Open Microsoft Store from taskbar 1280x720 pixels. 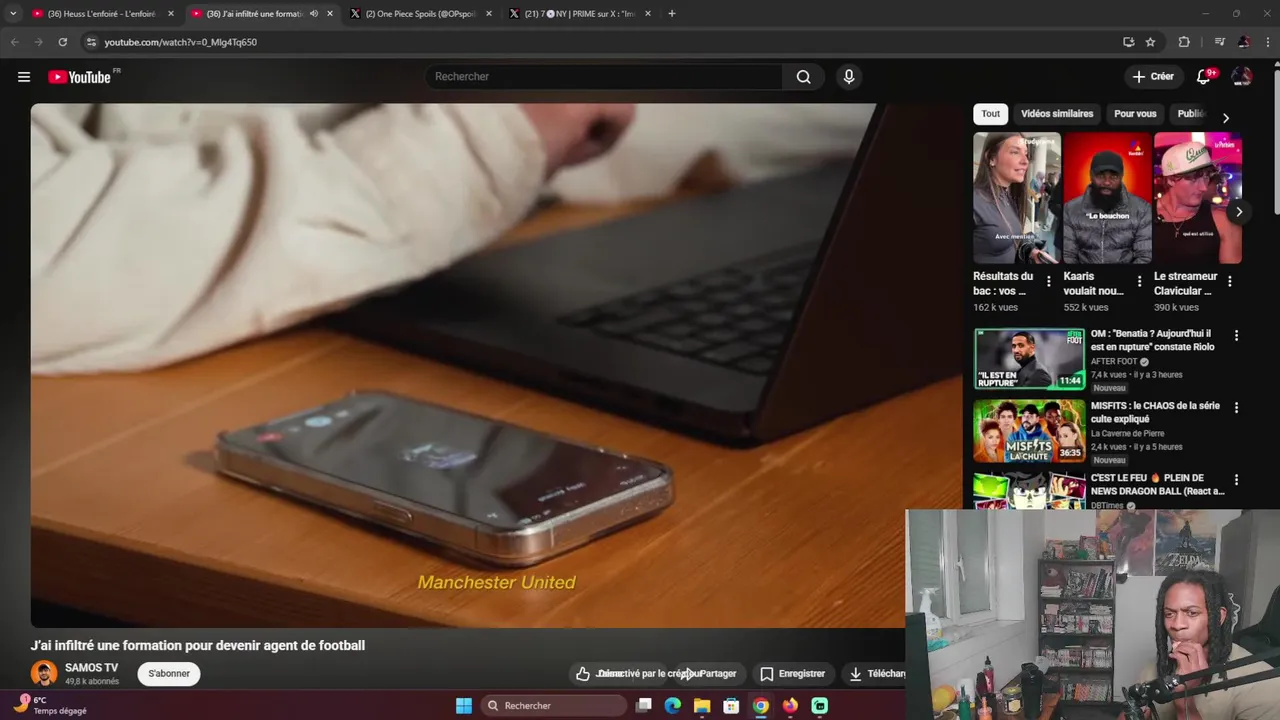click(x=731, y=706)
